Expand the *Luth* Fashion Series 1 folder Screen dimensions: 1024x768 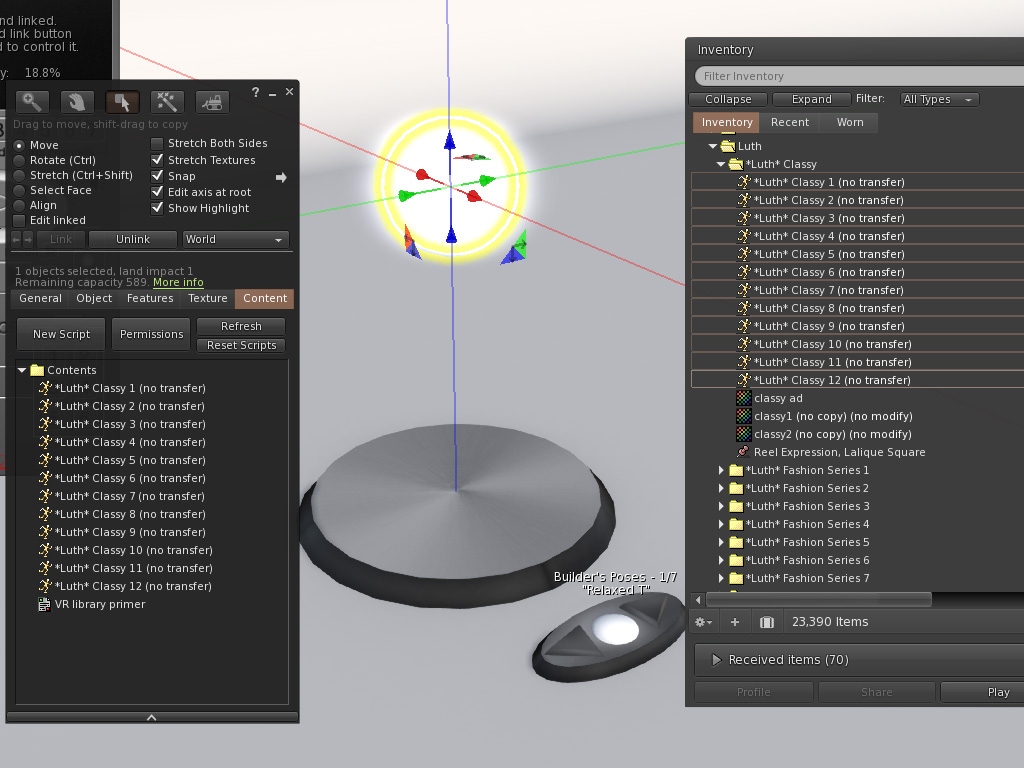pos(720,470)
